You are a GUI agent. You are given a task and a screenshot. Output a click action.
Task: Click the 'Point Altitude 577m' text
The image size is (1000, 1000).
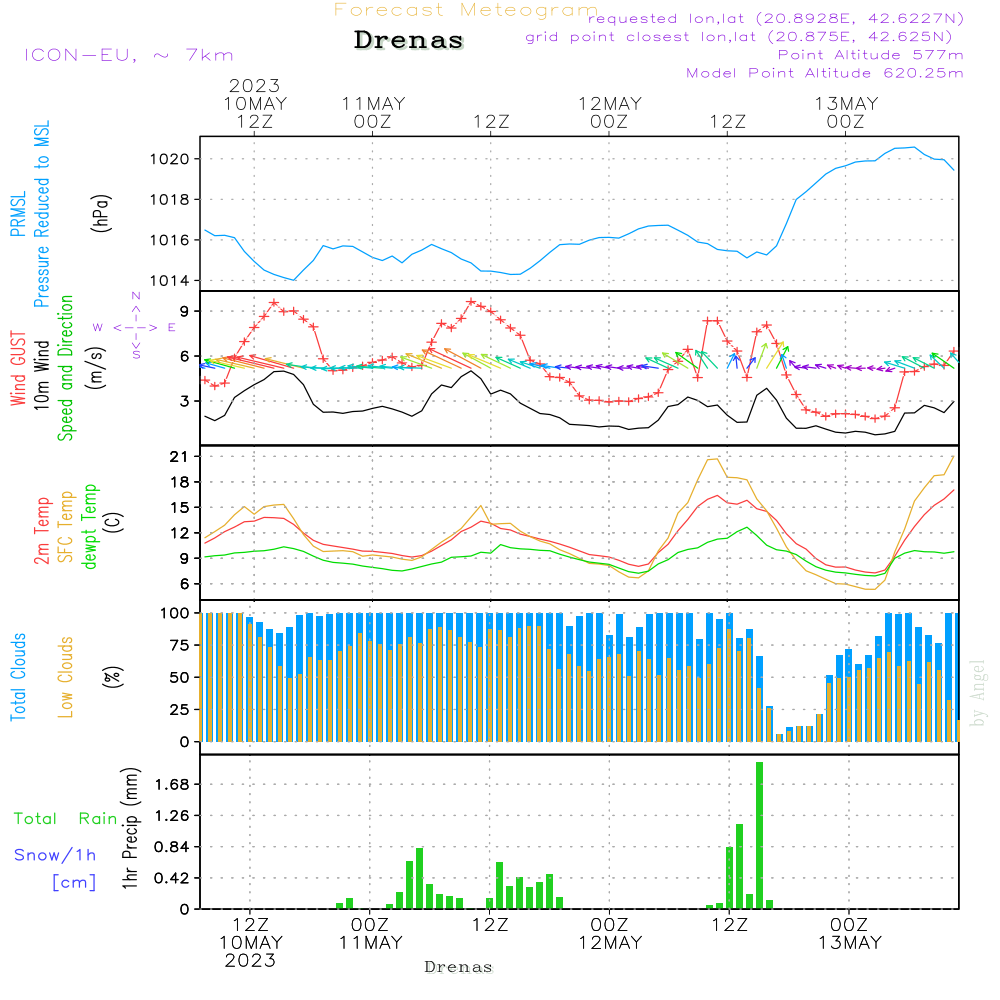pos(871,55)
